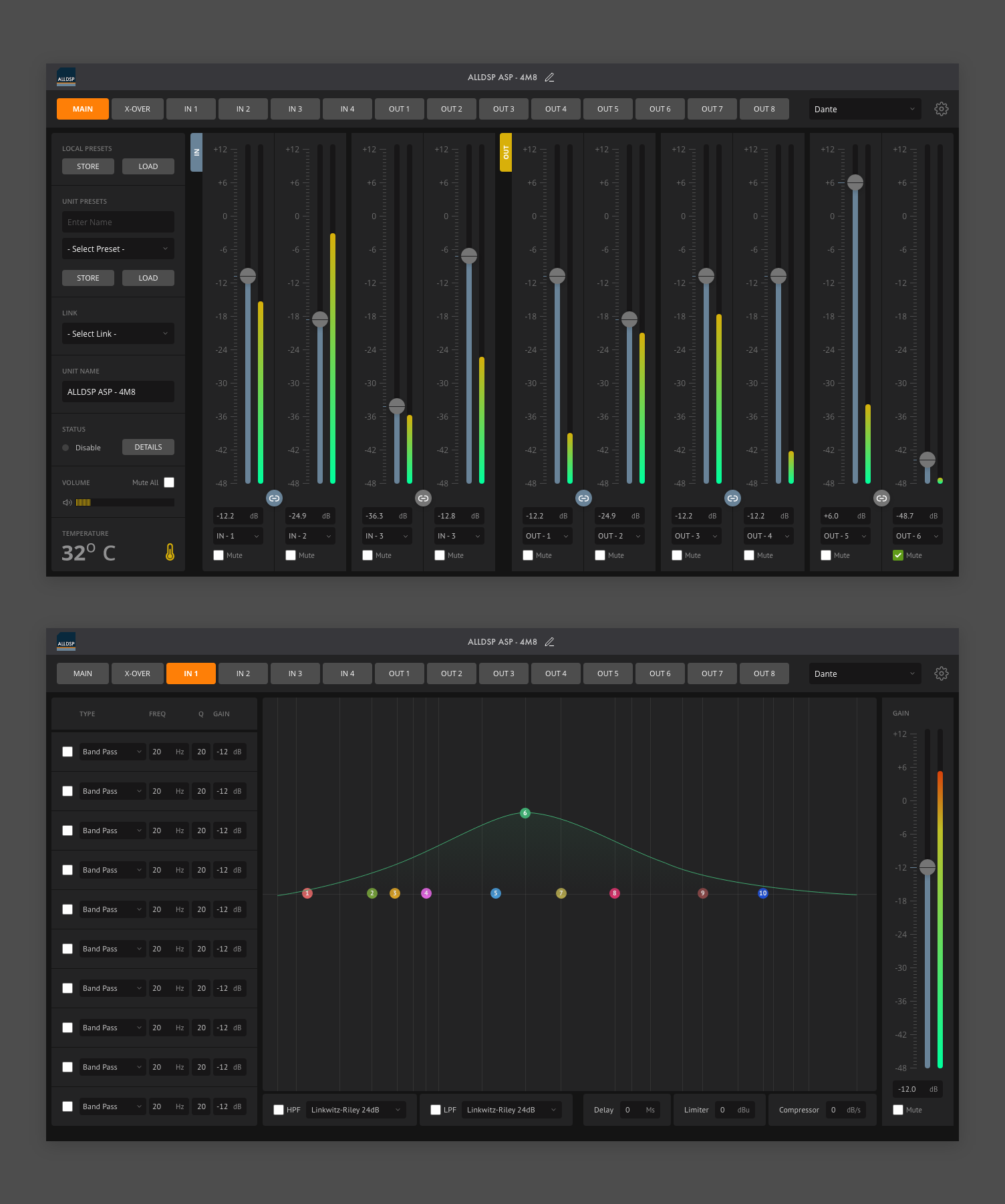1005x1204 pixels.
Task: Switch to the OUT 3 tab in the mixer window
Action: click(503, 109)
